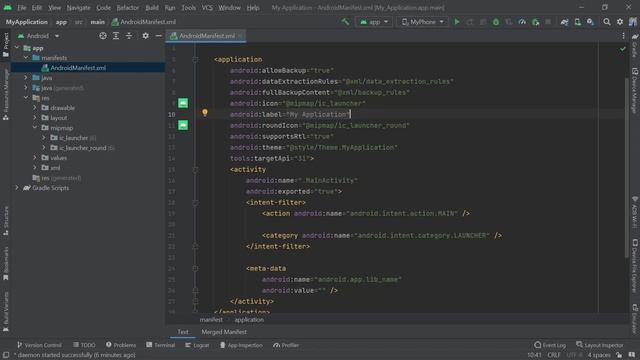
Task: Click the manifest breadcrumb below editor
Action: (211, 320)
